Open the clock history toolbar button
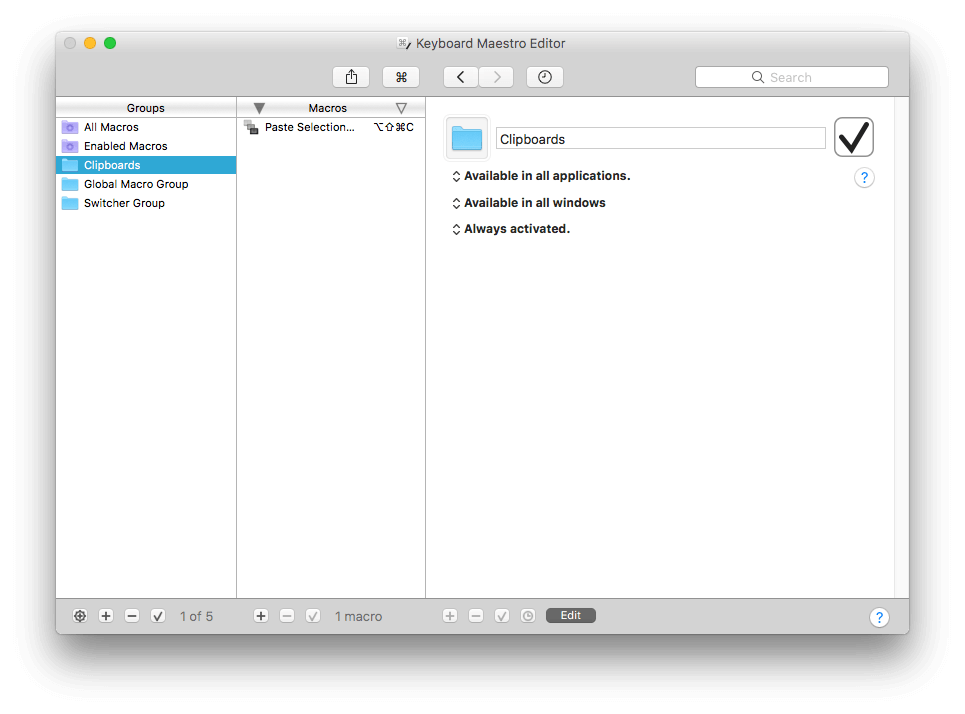Screen dimensions: 965x714 (x=544, y=77)
